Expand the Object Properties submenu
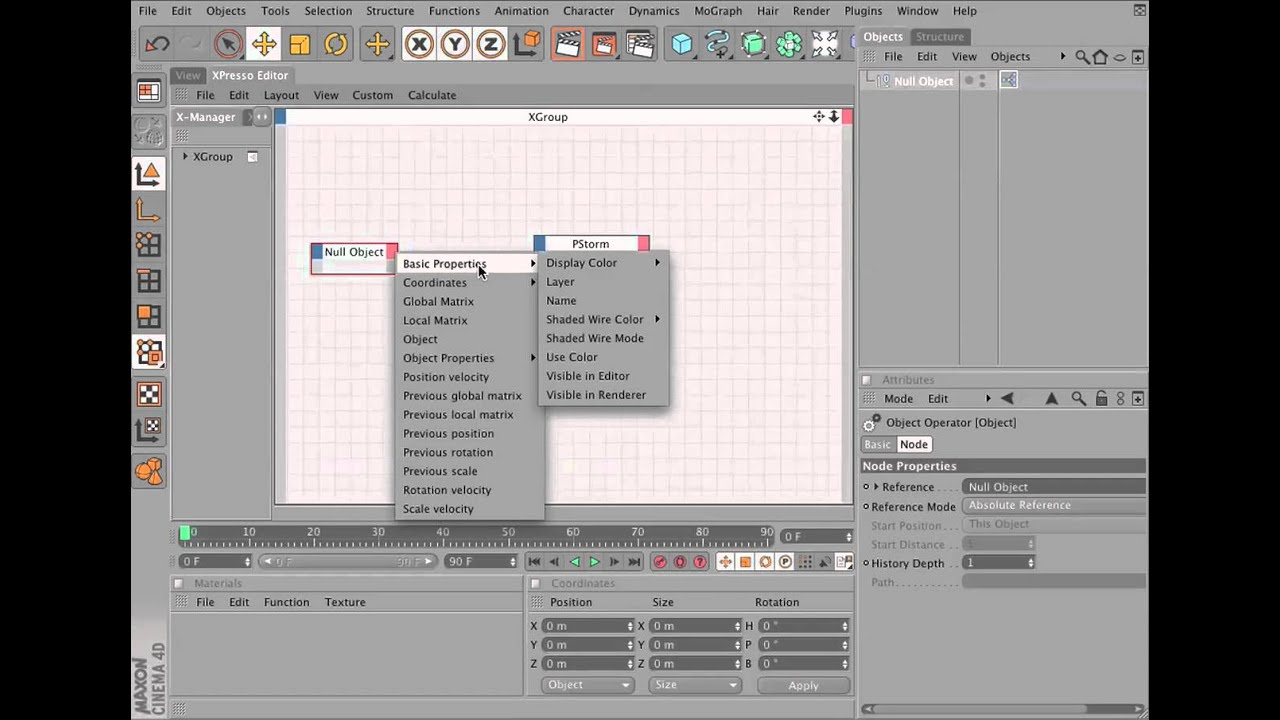 (x=469, y=358)
